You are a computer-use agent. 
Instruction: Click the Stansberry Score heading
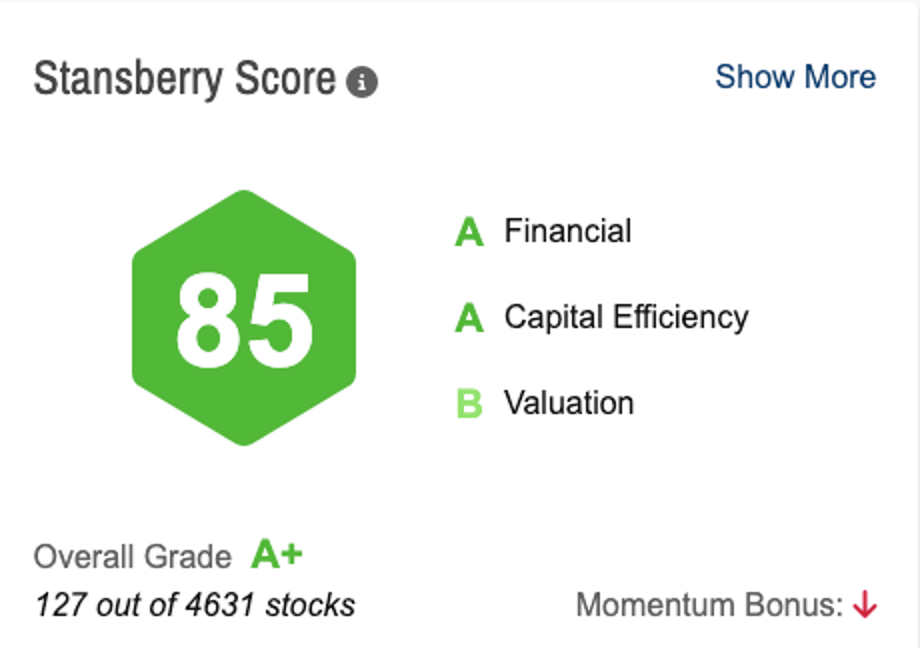coord(185,78)
